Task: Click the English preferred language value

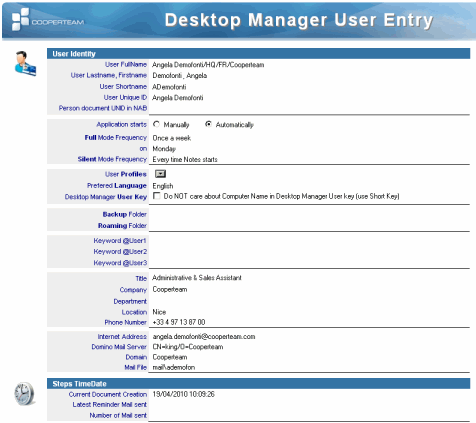Action: [163, 186]
